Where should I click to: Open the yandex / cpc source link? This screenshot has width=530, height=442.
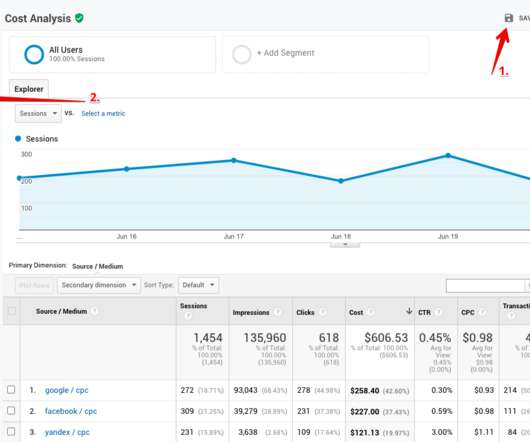pyautogui.click(x=67, y=432)
